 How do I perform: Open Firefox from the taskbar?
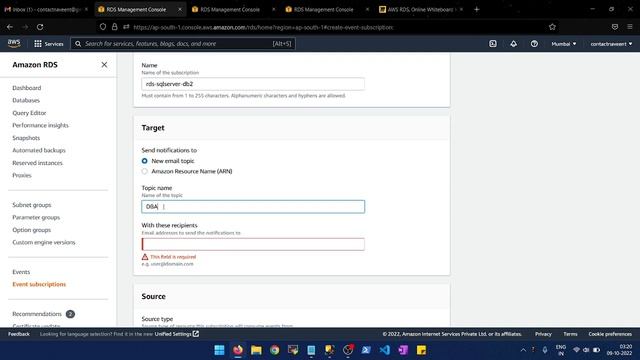[238, 350]
